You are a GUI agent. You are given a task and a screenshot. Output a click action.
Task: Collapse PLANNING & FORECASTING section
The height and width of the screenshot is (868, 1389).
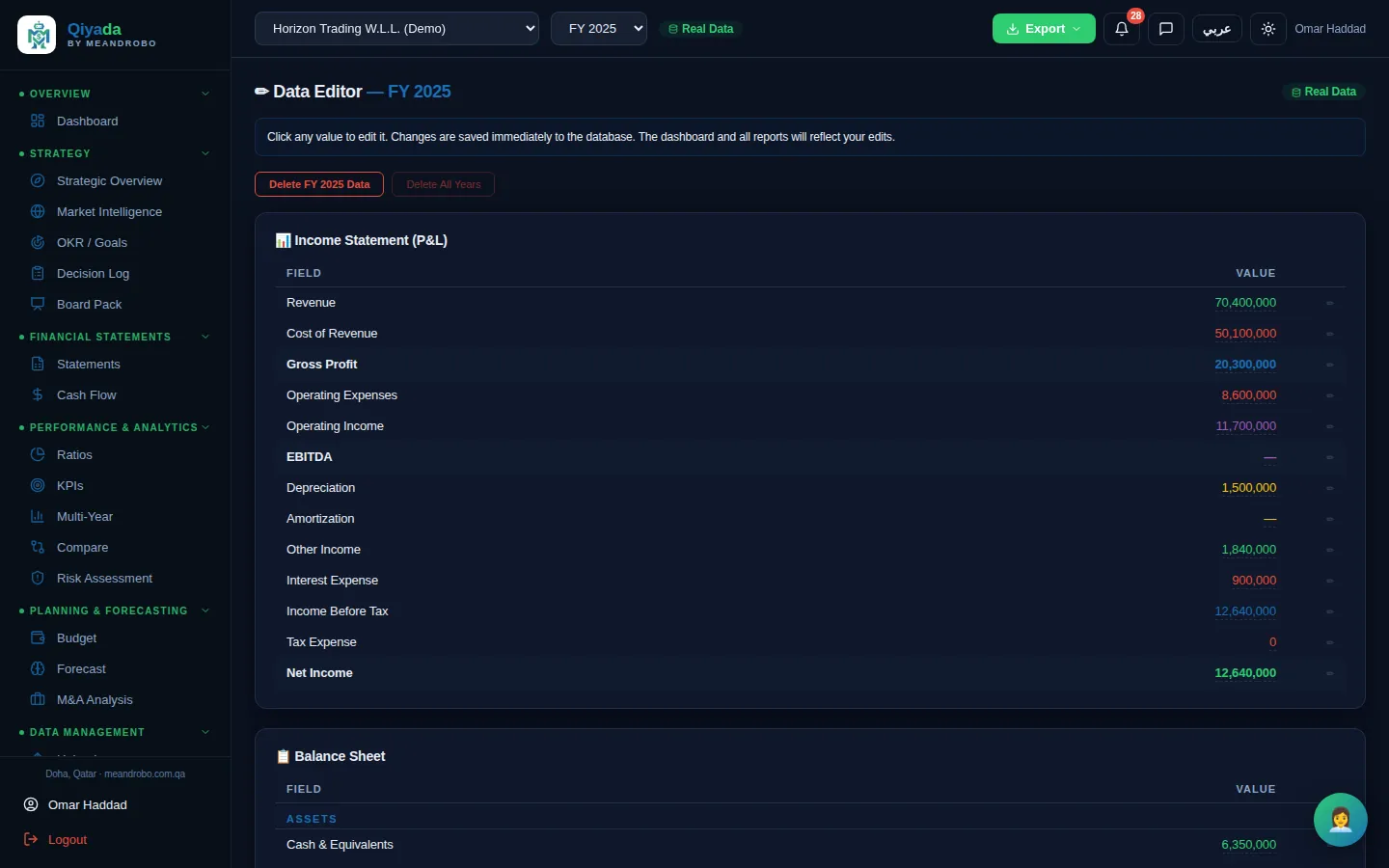(205, 610)
